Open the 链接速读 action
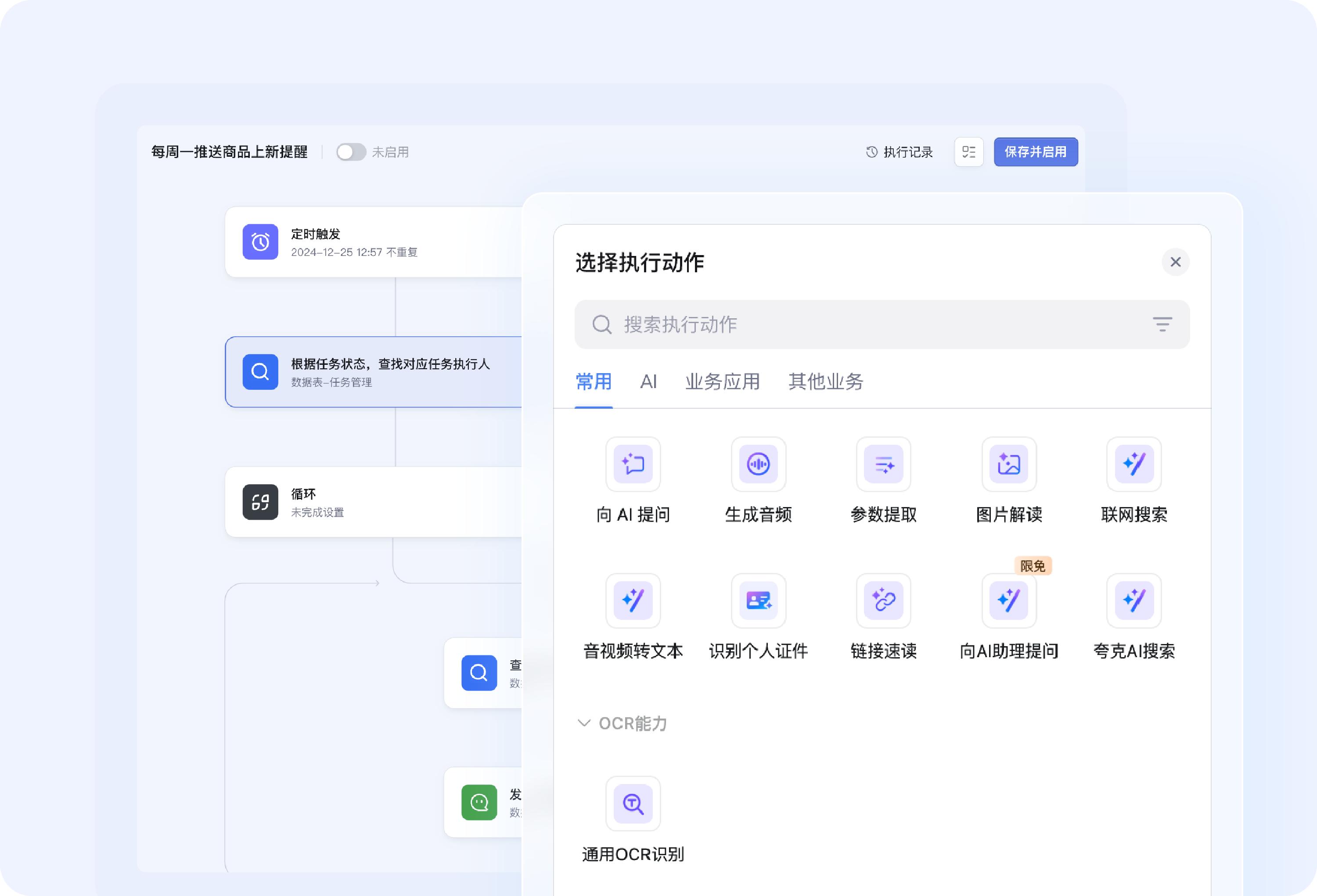This screenshot has width=1317, height=896. [883, 601]
